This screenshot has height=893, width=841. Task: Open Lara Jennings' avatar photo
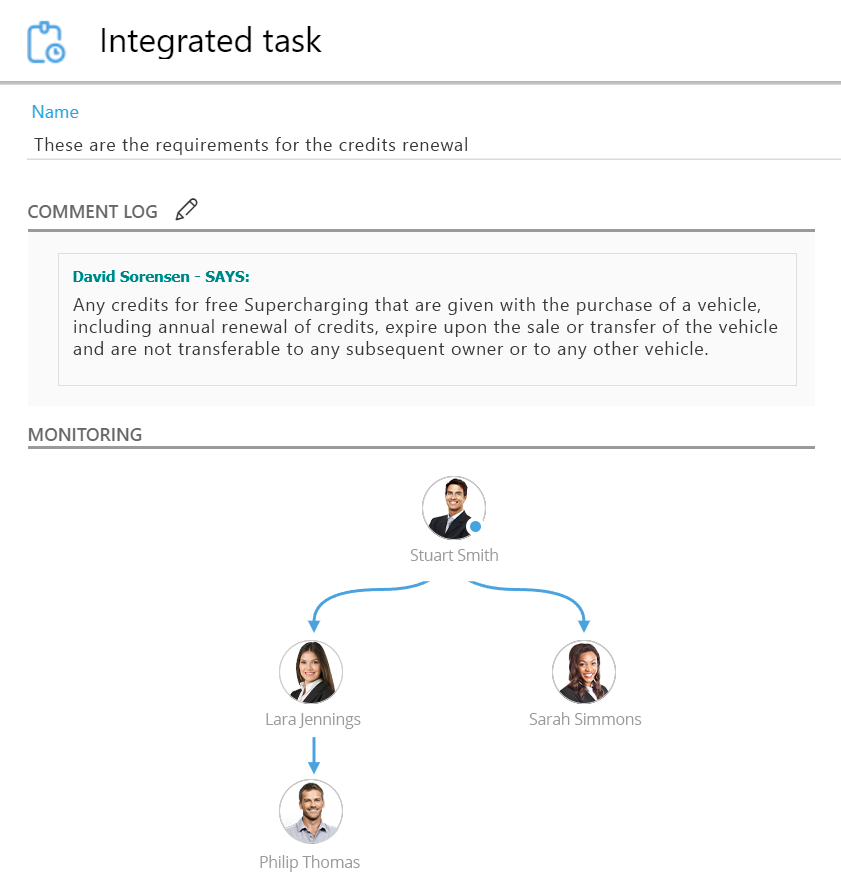click(311, 672)
